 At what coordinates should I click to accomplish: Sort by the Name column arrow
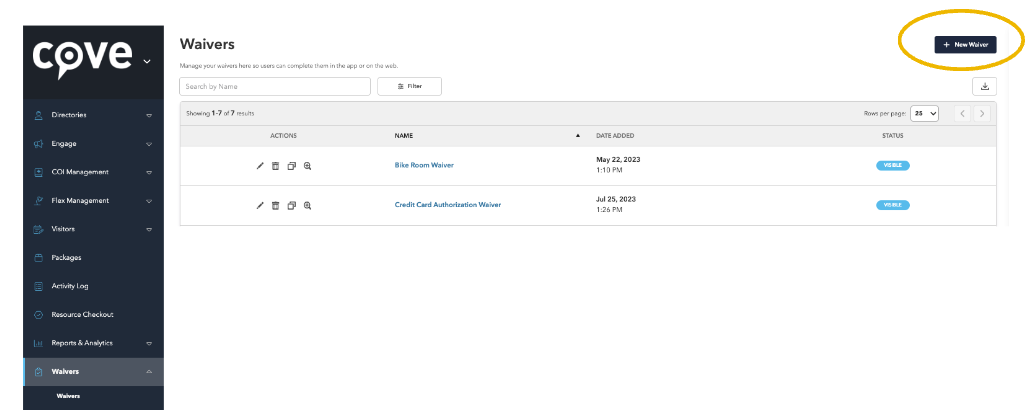point(578,136)
